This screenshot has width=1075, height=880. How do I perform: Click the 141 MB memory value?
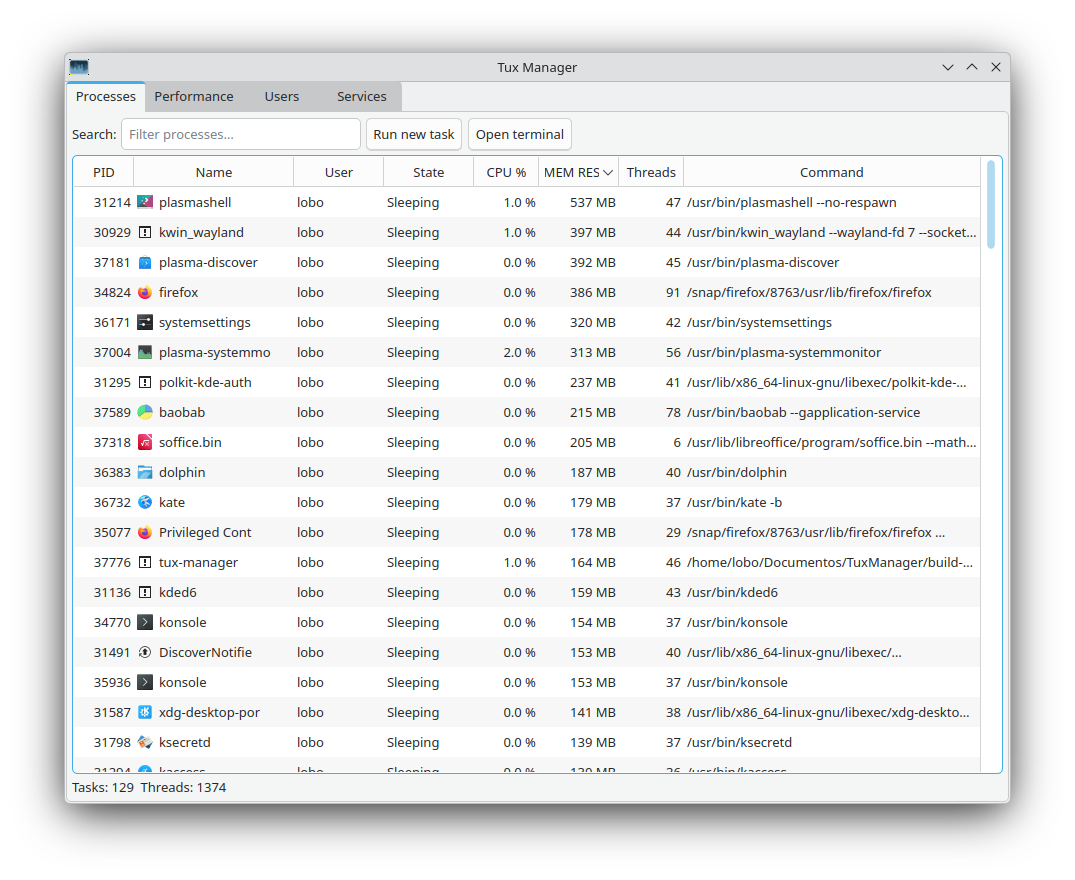click(592, 713)
